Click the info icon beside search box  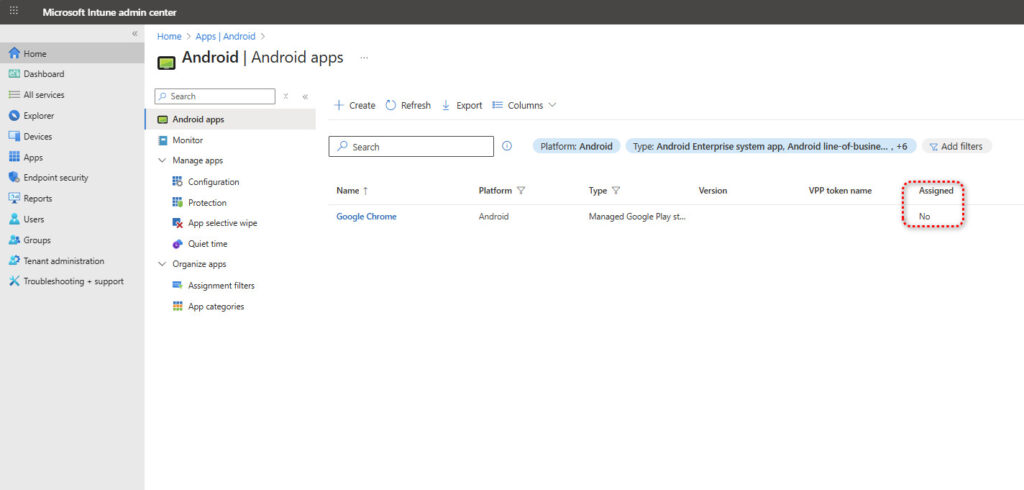[507, 146]
